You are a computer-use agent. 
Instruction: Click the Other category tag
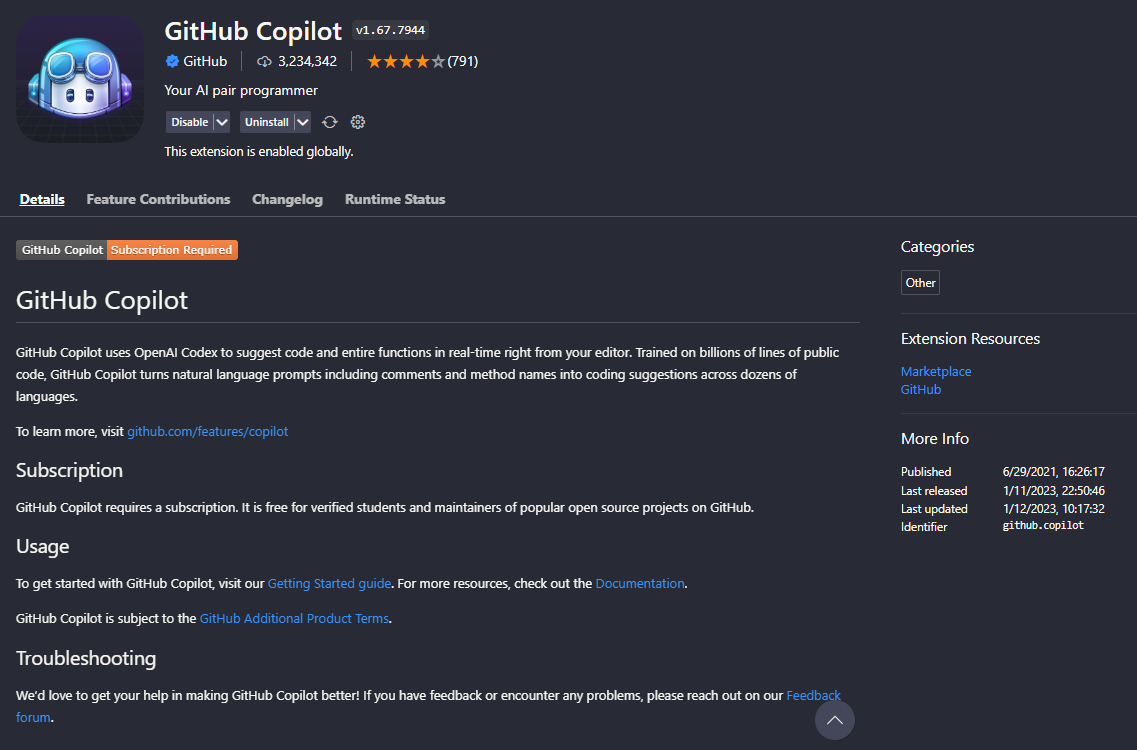920,283
